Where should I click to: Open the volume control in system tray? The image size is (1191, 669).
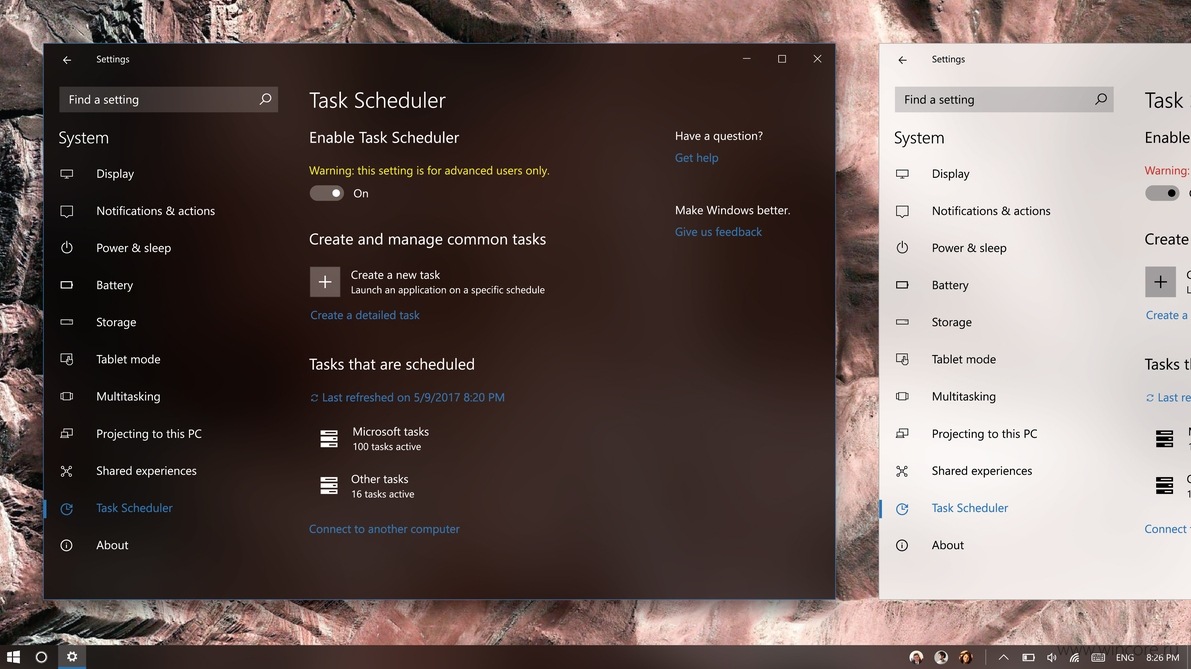1052,658
